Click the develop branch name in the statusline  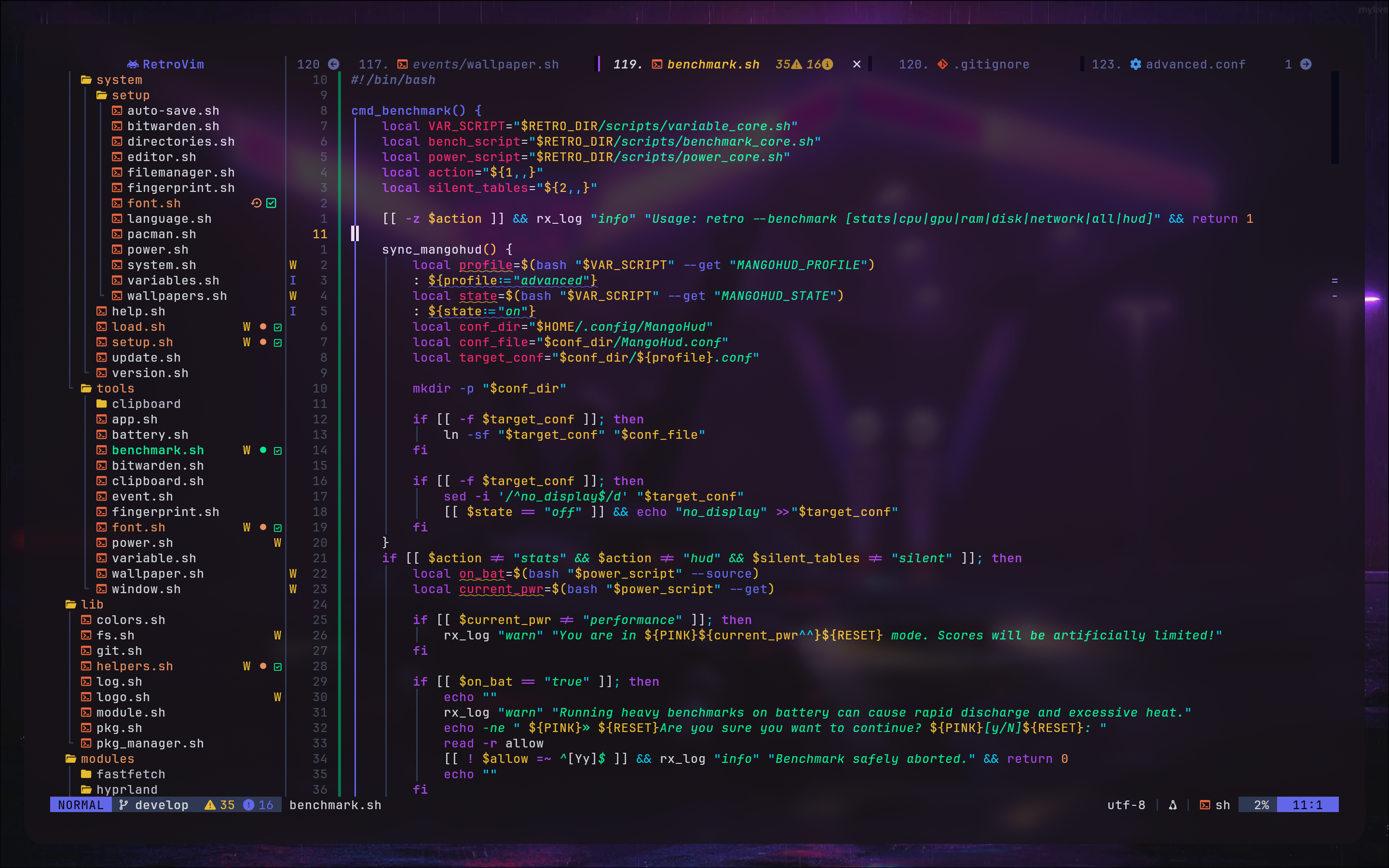click(161, 805)
